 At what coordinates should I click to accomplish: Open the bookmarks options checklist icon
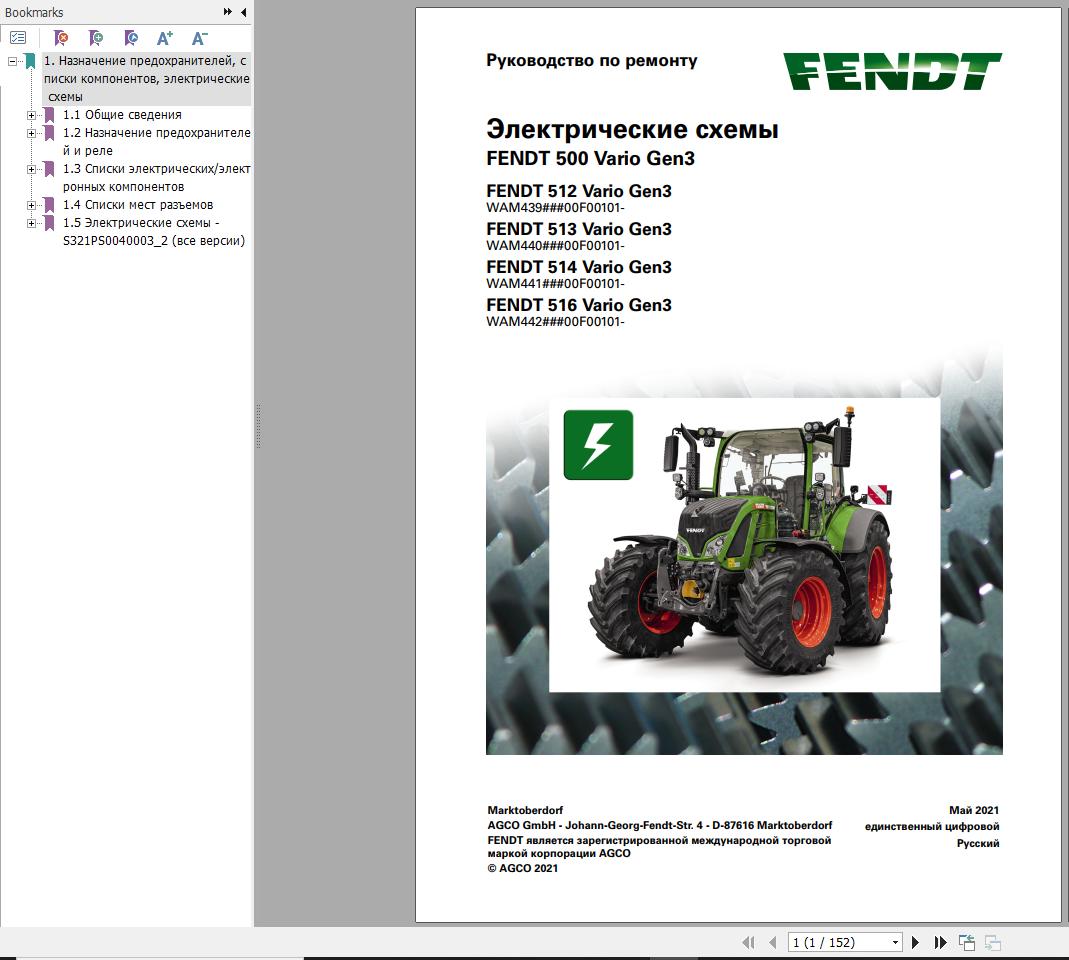[18, 38]
